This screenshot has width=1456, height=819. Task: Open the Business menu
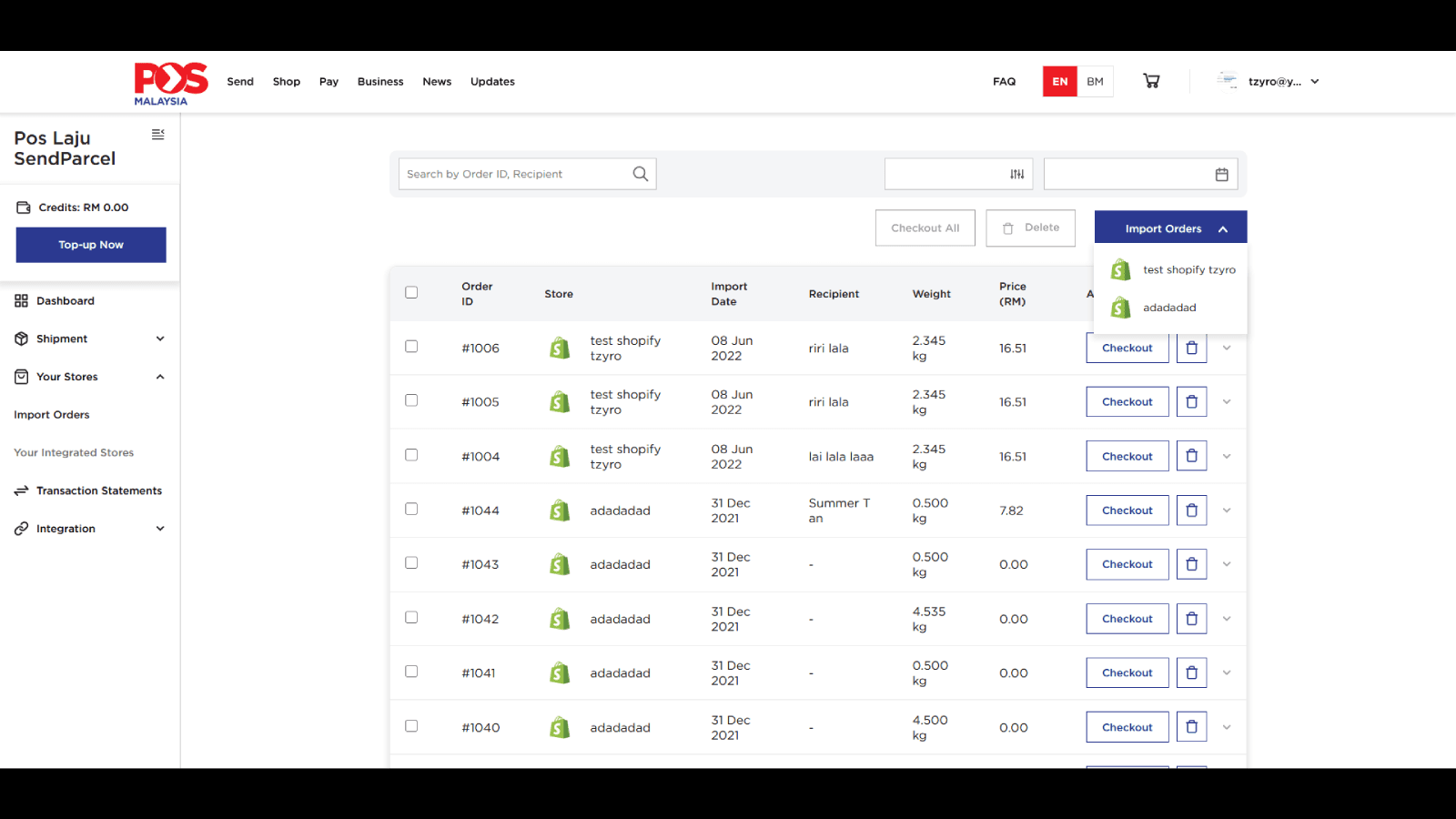379,81
